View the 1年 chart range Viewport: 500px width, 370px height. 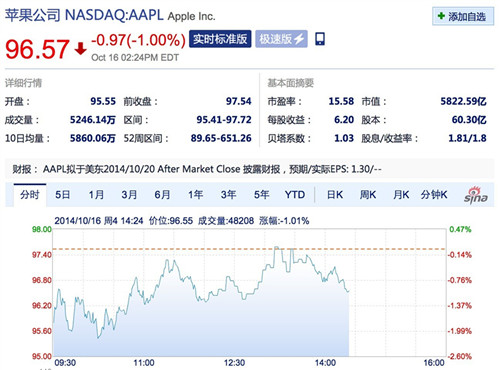195,195
